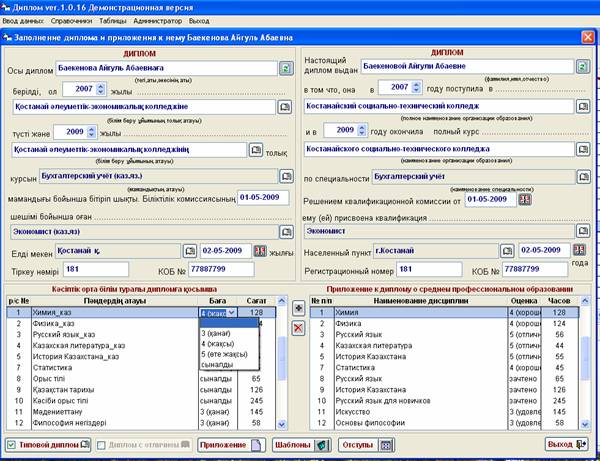Viewport: 600px width, 461px height.
Task: Click lookup icon beside Қостанай қ. locality field
Action: pos(190,249)
